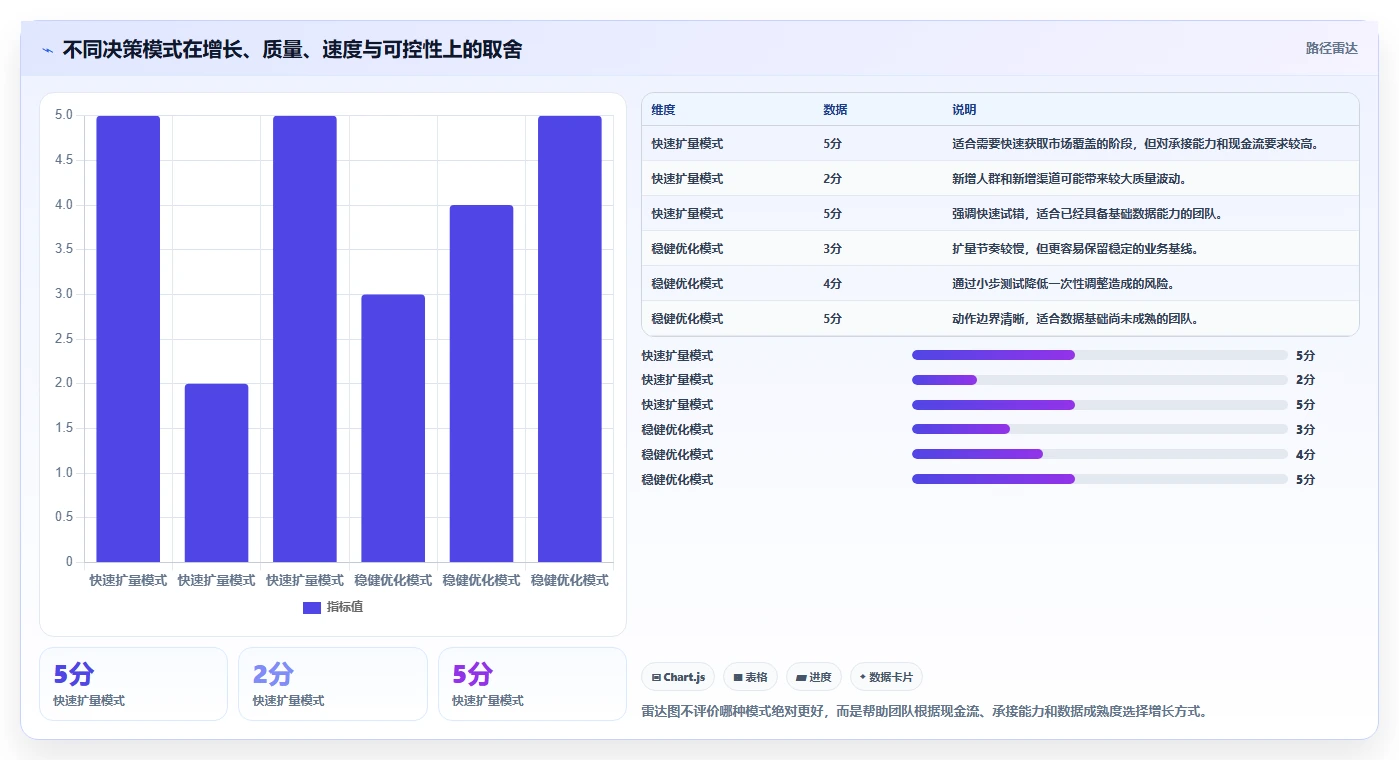The image size is (1399, 760).
Task: Click the footer note starting 雷达图不评价哪种模式
Action: click(924, 712)
